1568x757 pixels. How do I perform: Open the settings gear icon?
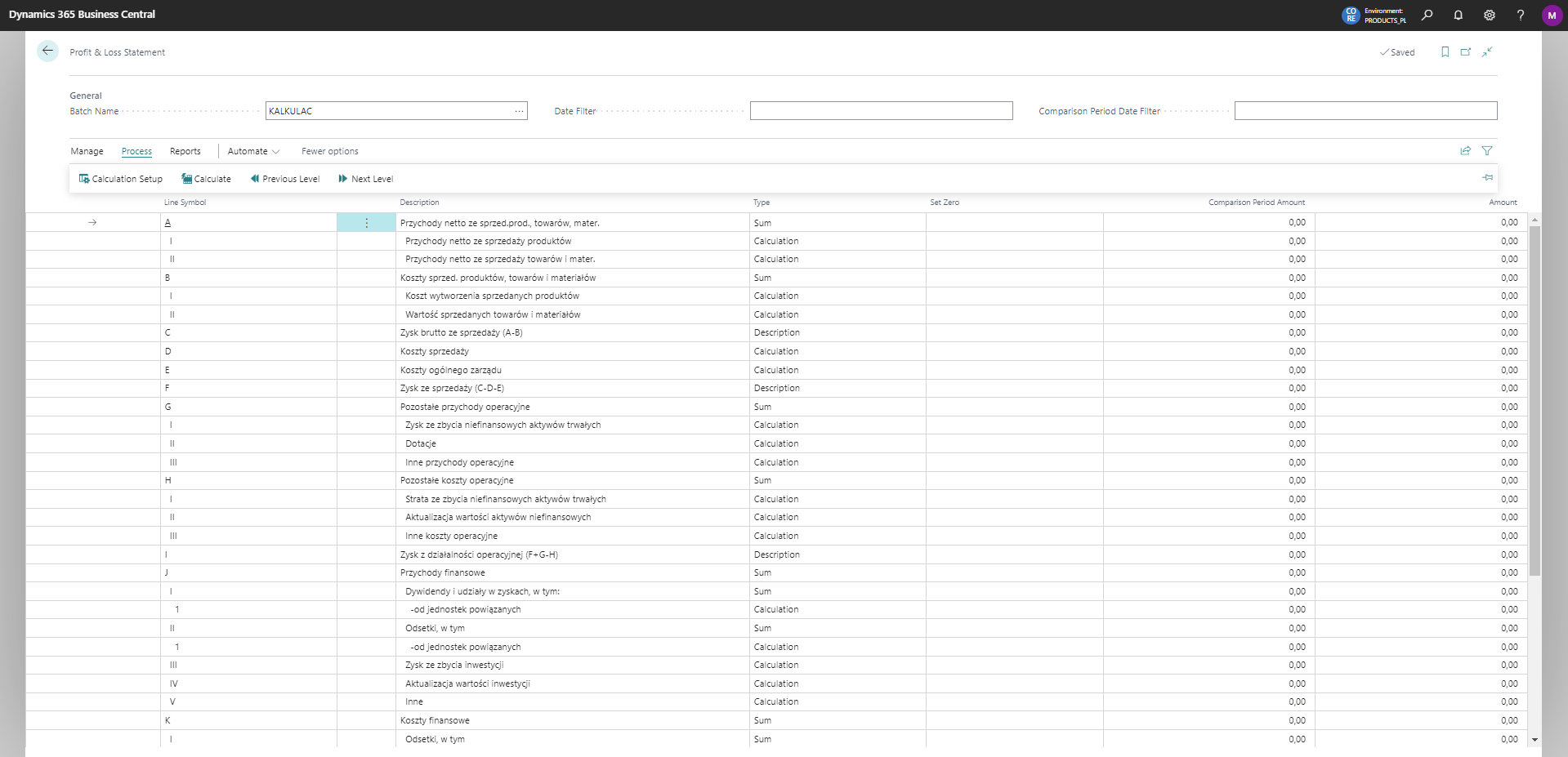pyautogui.click(x=1490, y=15)
